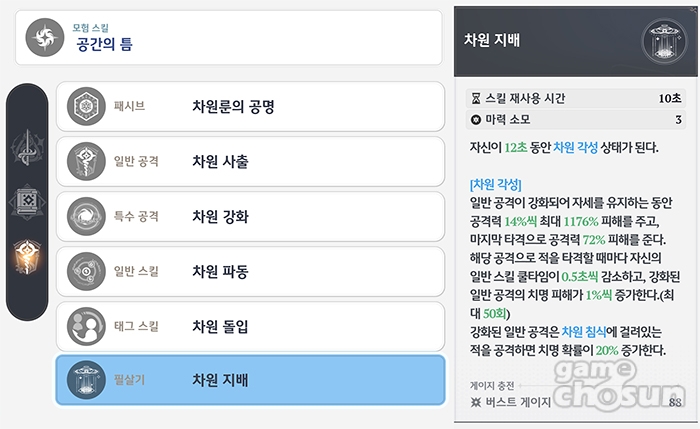Select the glowing staff icon in sidebar

pos(27,256)
